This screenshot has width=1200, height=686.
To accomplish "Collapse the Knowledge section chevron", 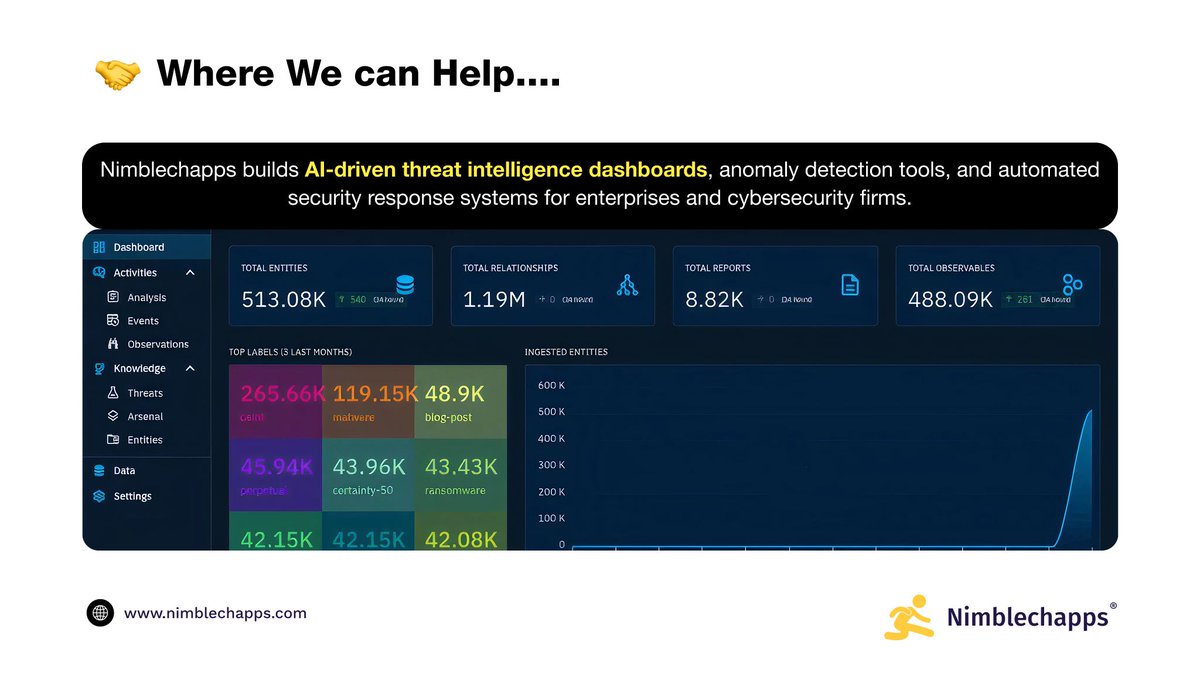I will pyautogui.click(x=190, y=368).
